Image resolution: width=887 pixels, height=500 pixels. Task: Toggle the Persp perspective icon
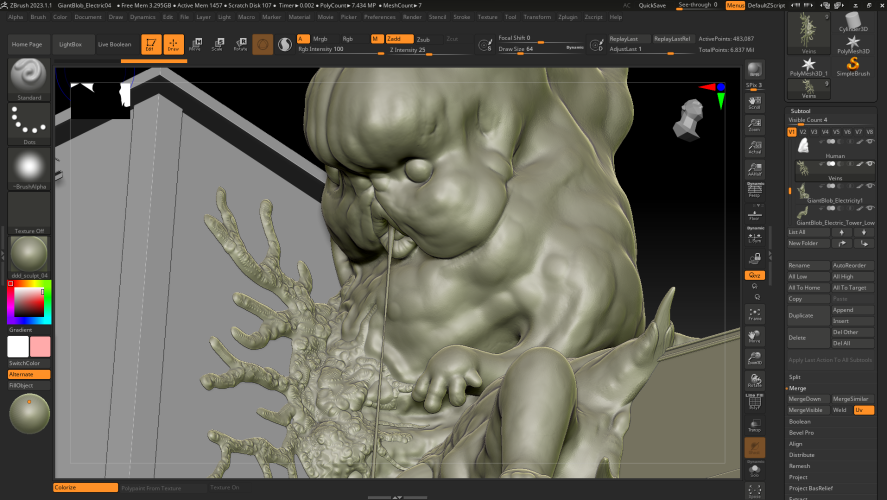click(x=754, y=191)
